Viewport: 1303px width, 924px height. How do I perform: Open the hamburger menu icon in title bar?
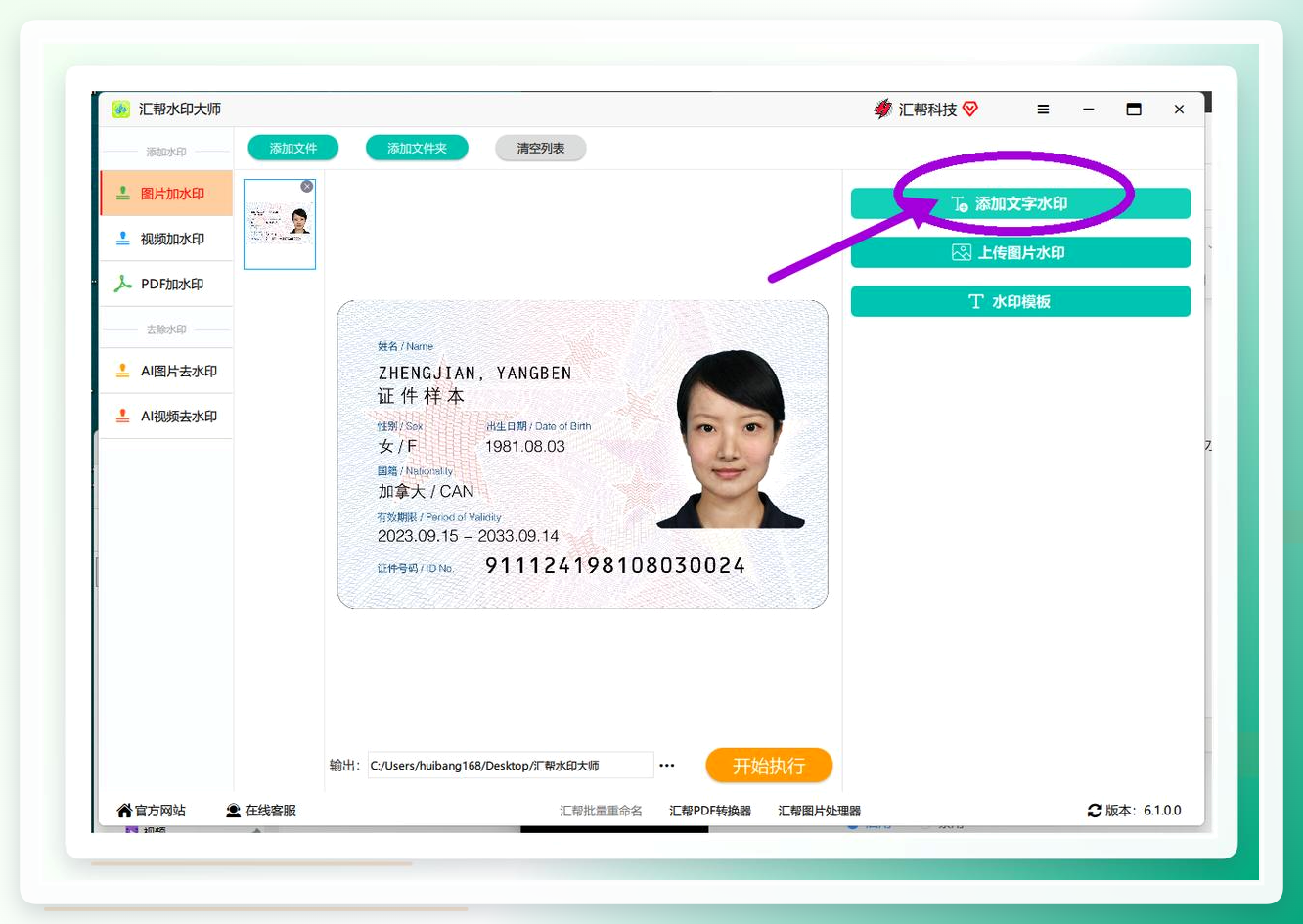click(1043, 110)
